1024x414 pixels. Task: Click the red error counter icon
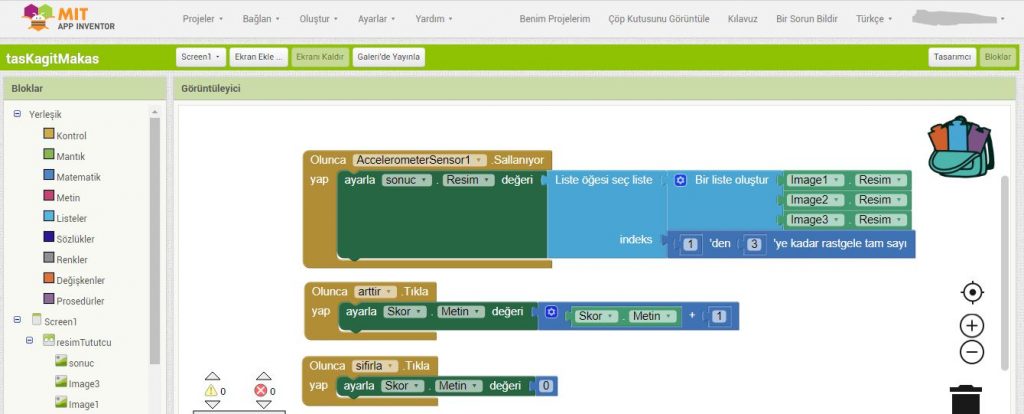point(262,391)
